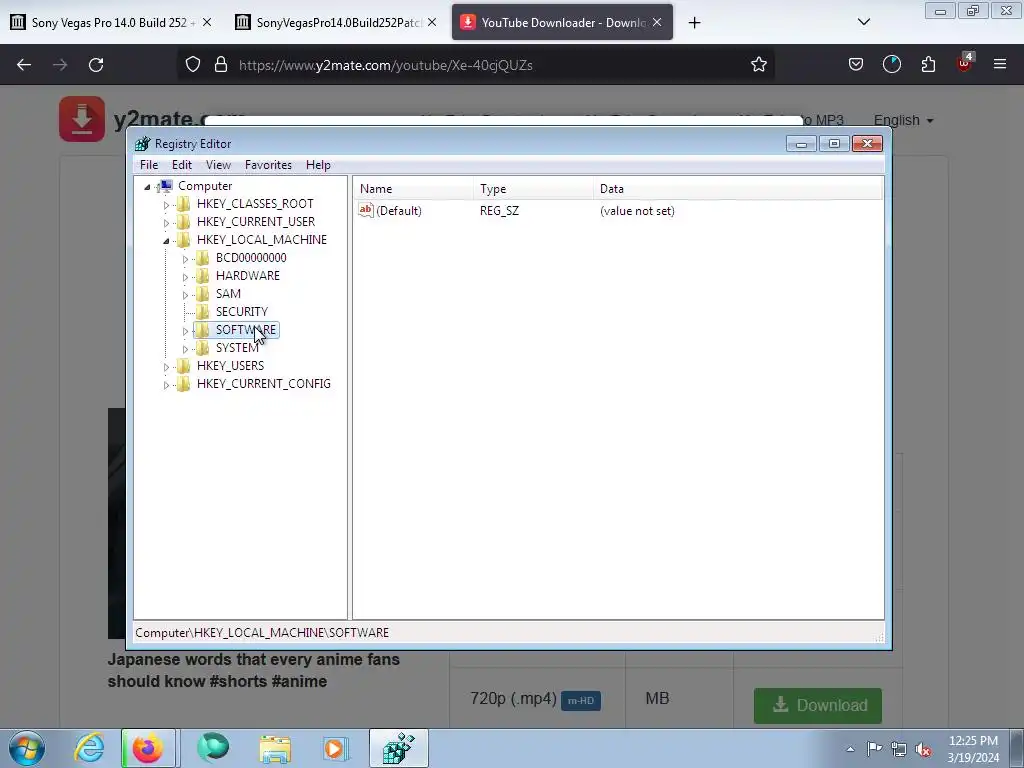This screenshot has height=768, width=1024.
Task: Select the SAM folder icon
Action: pyautogui.click(x=202, y=294)
